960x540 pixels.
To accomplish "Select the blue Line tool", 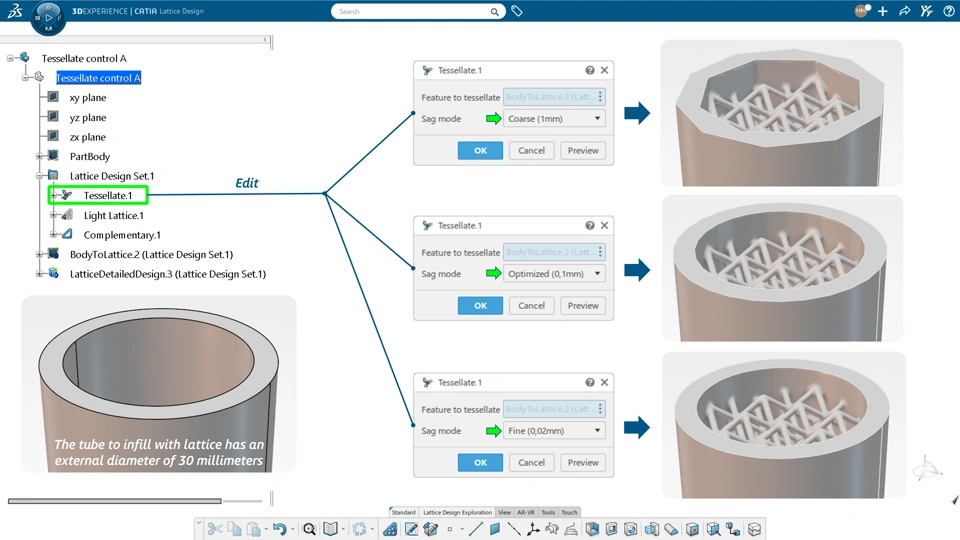I will pos(476,529).
